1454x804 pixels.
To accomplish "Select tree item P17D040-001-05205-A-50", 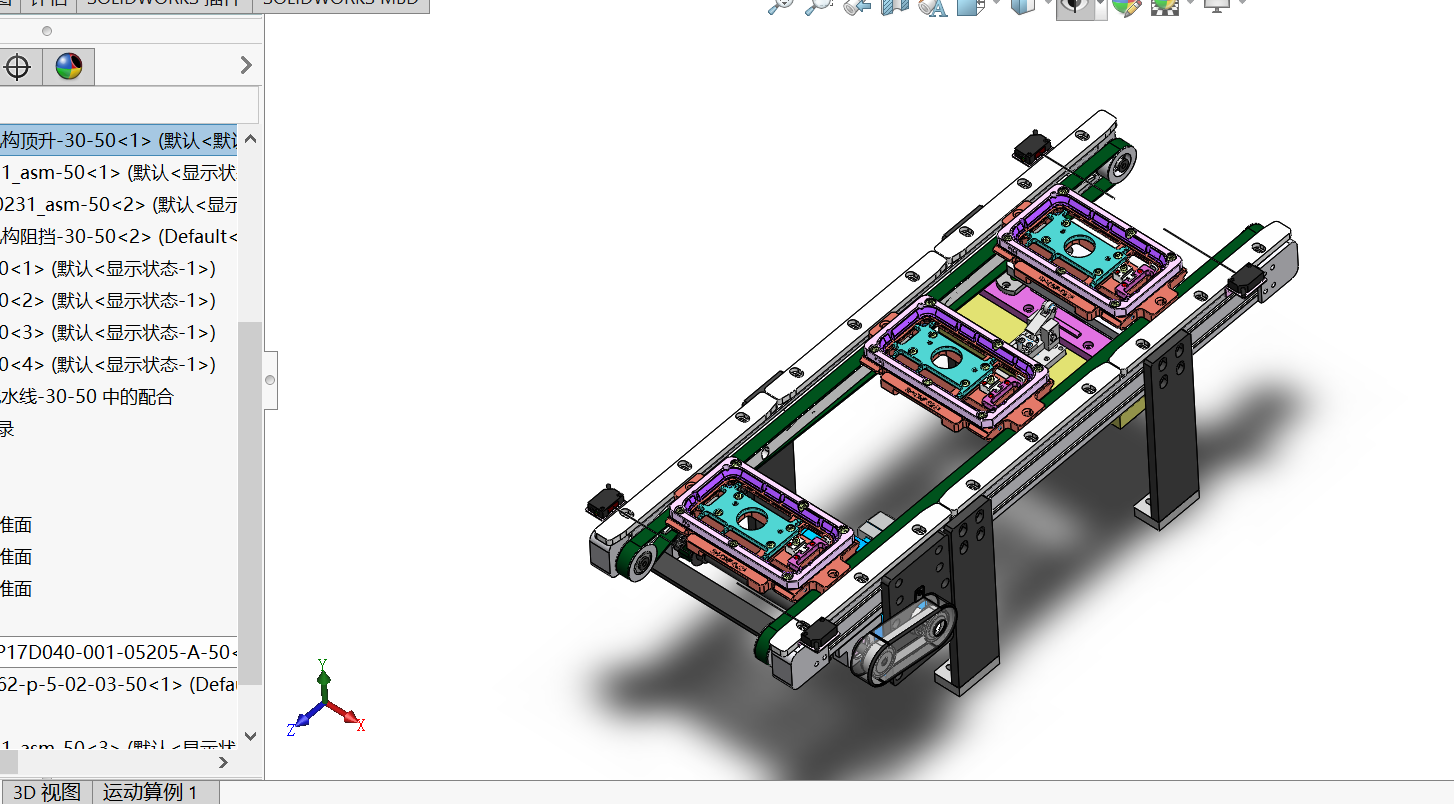I will pos(119,653).
